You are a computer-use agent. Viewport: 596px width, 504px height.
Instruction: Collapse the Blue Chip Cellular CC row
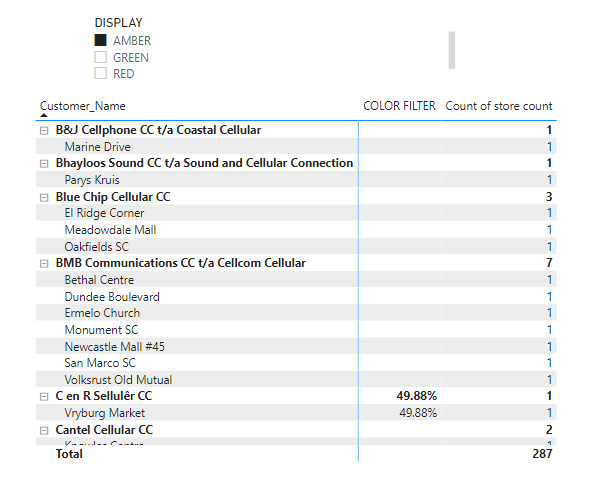click(x=44, y=198)
